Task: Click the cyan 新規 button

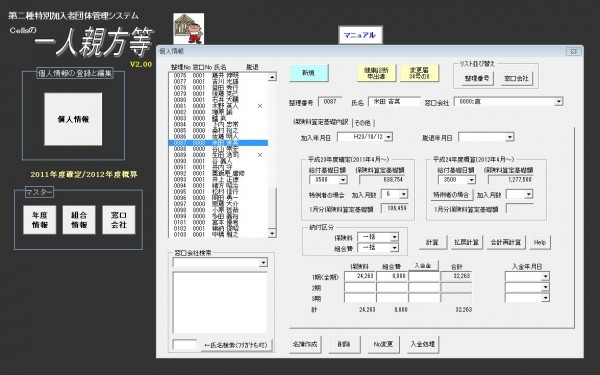Action: point(309,73)
